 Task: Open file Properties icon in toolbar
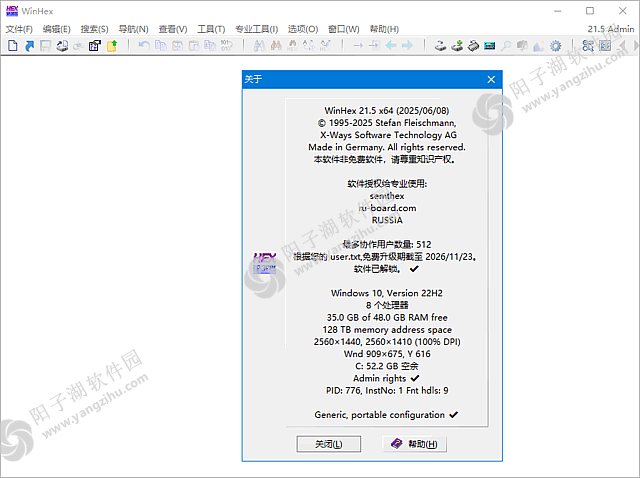pos(95,45)
